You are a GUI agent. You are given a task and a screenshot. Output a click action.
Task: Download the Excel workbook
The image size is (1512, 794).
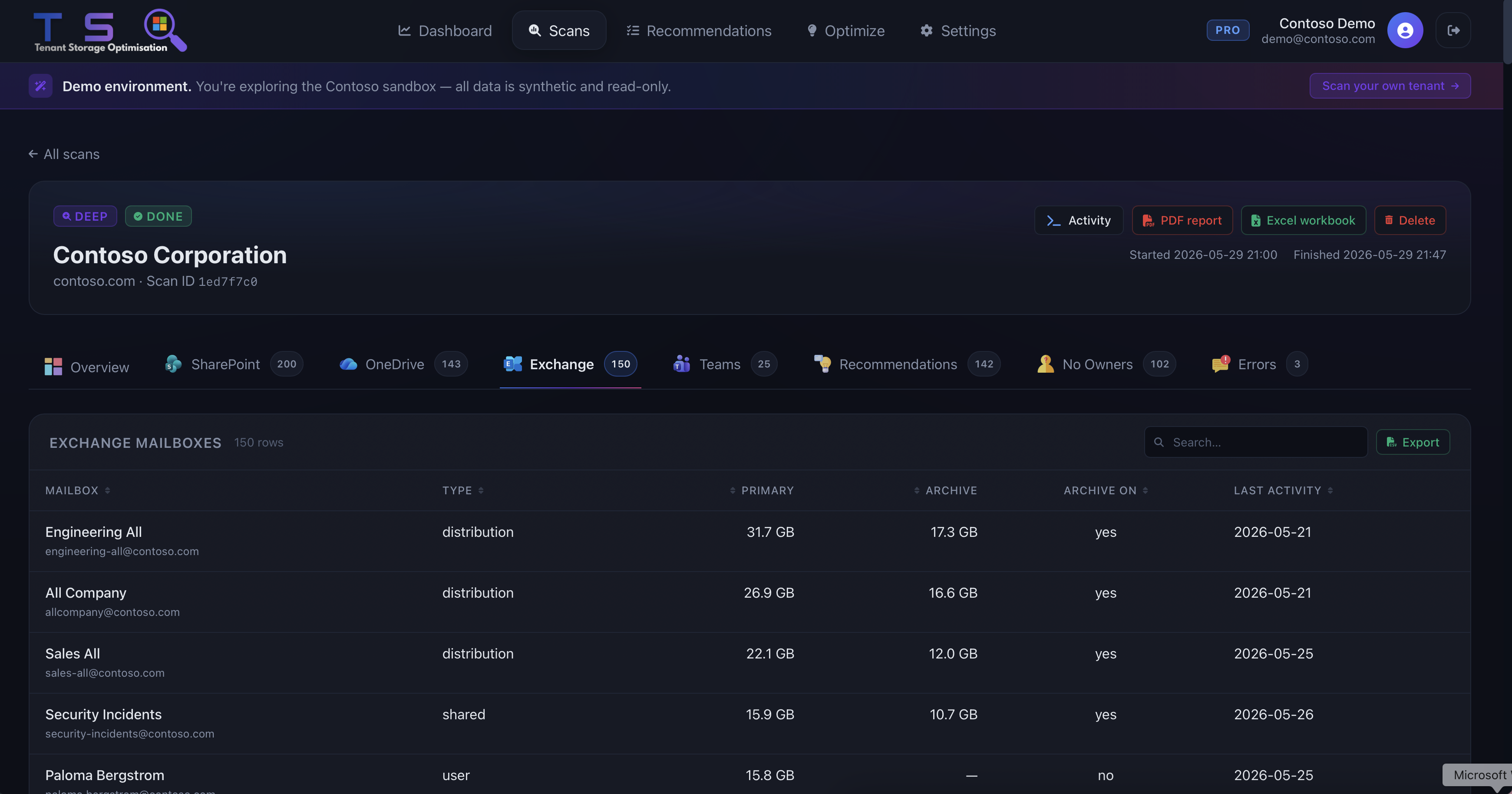pos(1303,220)
